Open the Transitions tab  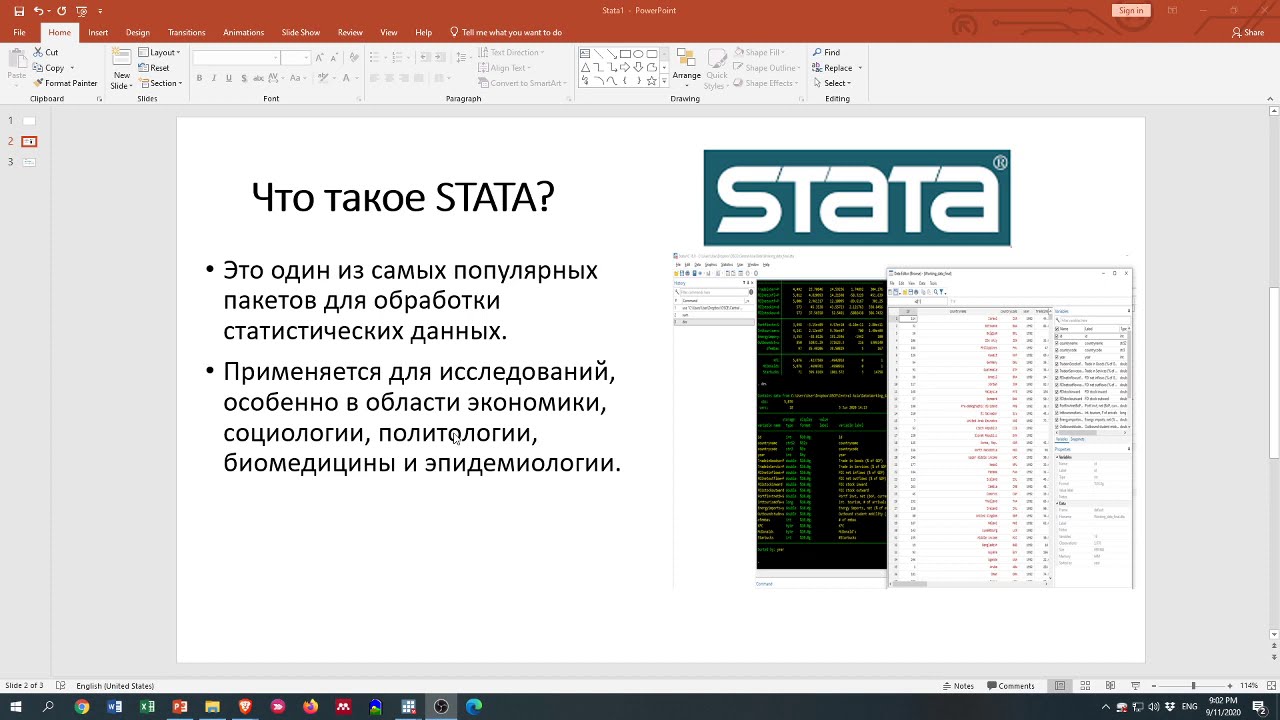(186, 32)
